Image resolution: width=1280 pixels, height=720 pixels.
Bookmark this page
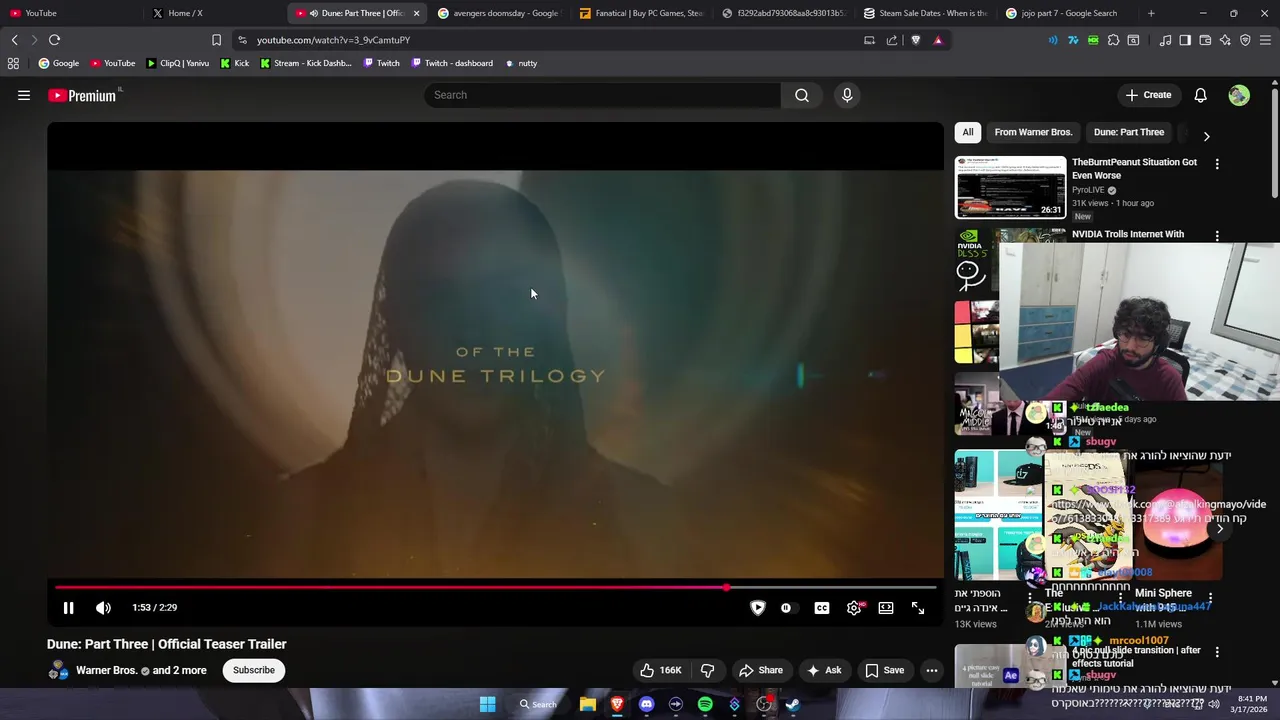(216, 40)
